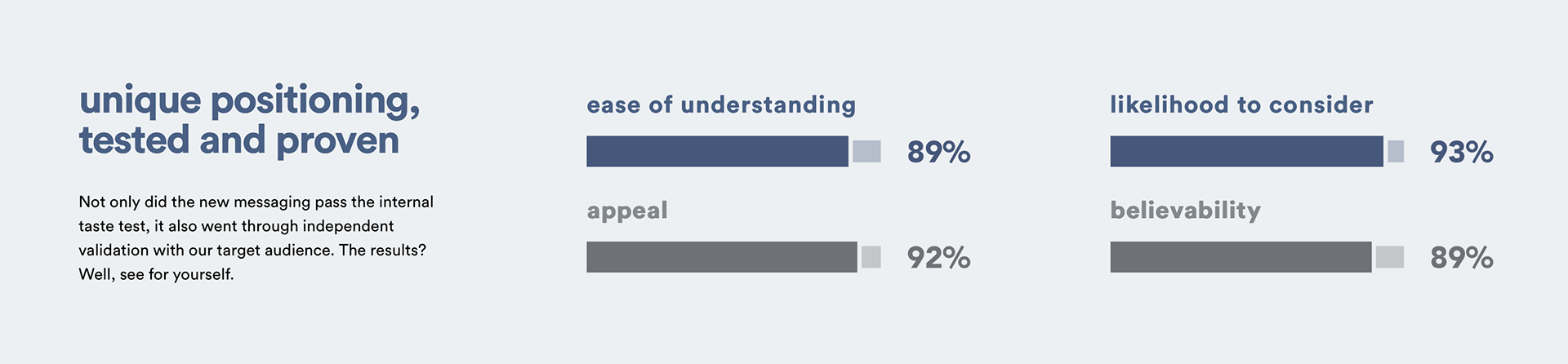Click the paragraph about independent validation

click(256, 226)
